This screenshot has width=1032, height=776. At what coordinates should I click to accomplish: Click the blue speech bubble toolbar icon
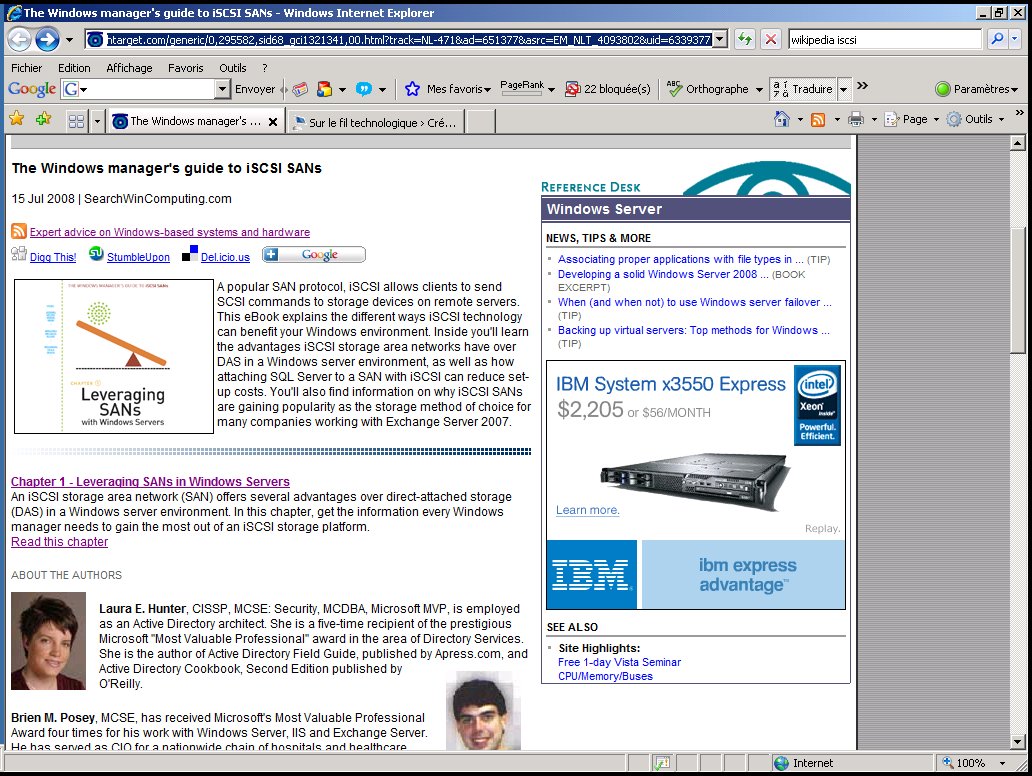(363, 89)
